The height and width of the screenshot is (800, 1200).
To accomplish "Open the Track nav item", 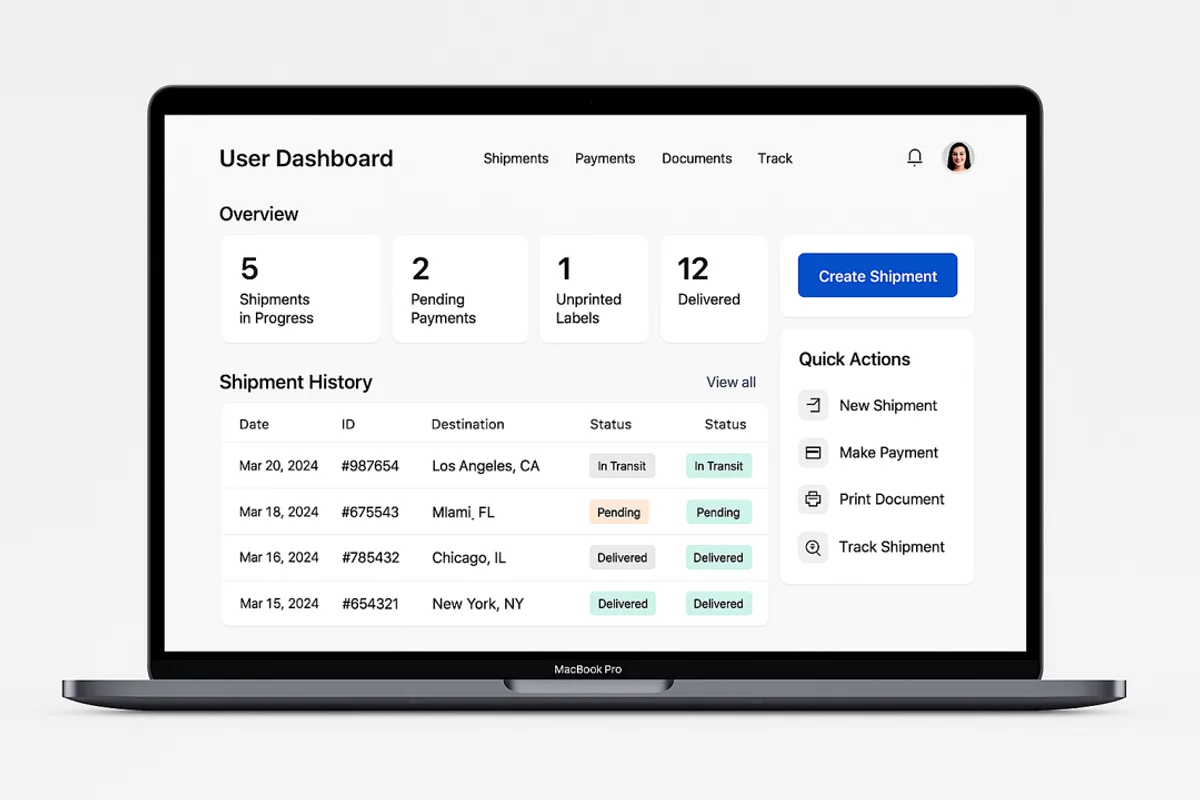I will (775, 158).
